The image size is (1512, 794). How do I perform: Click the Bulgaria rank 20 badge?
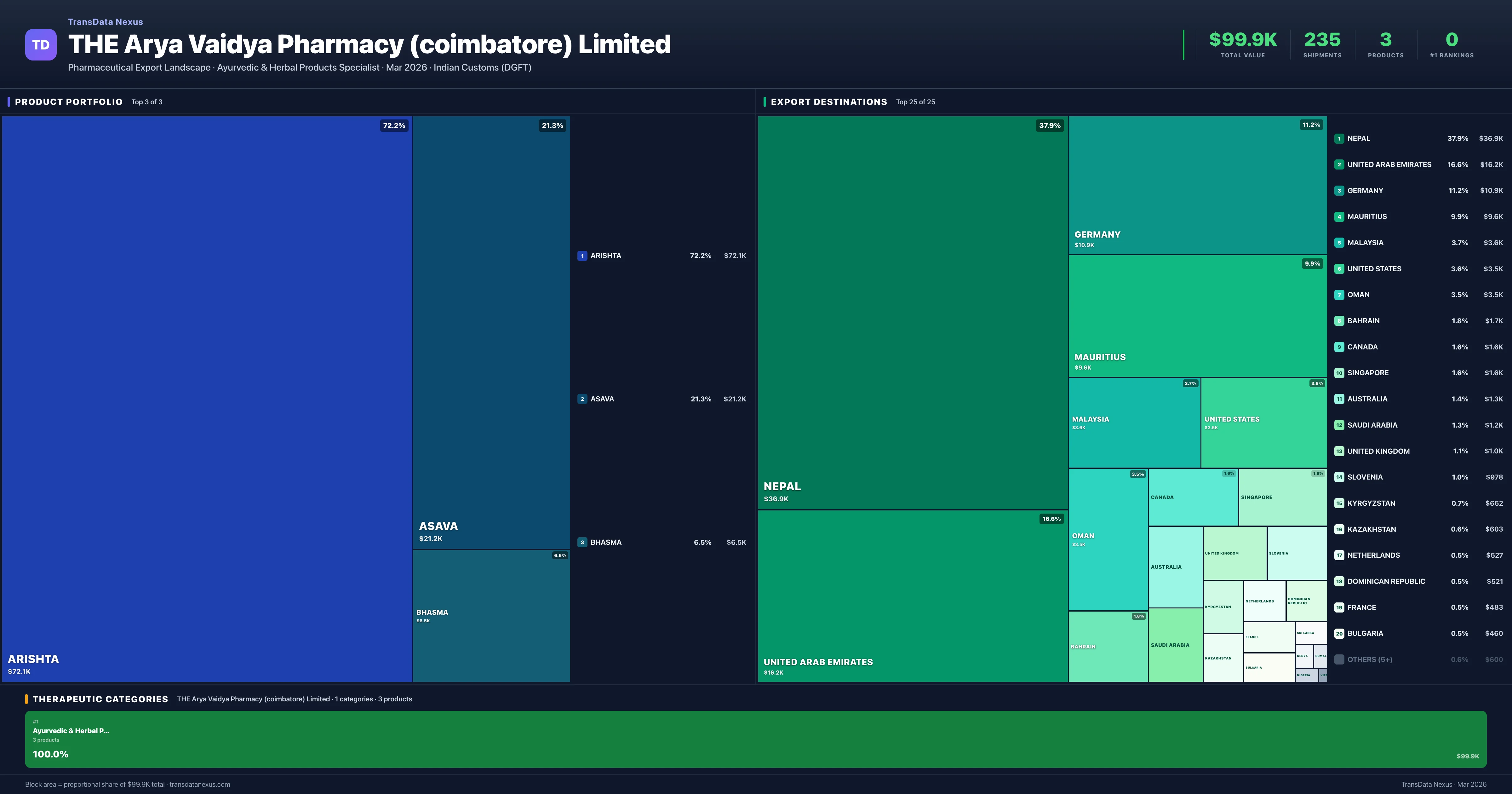point(1339,634)
